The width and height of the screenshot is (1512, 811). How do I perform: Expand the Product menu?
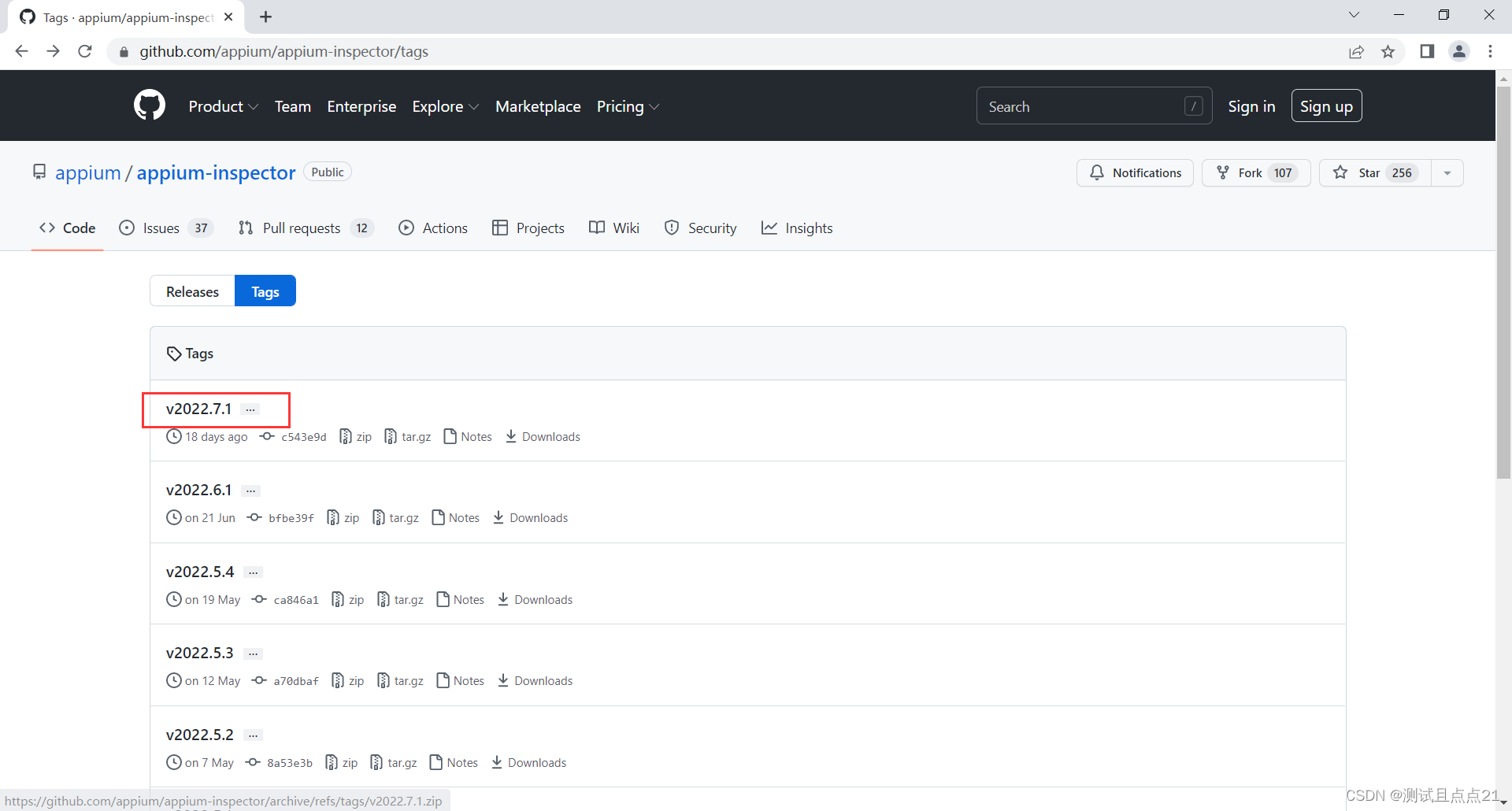(x=223, y=106)
